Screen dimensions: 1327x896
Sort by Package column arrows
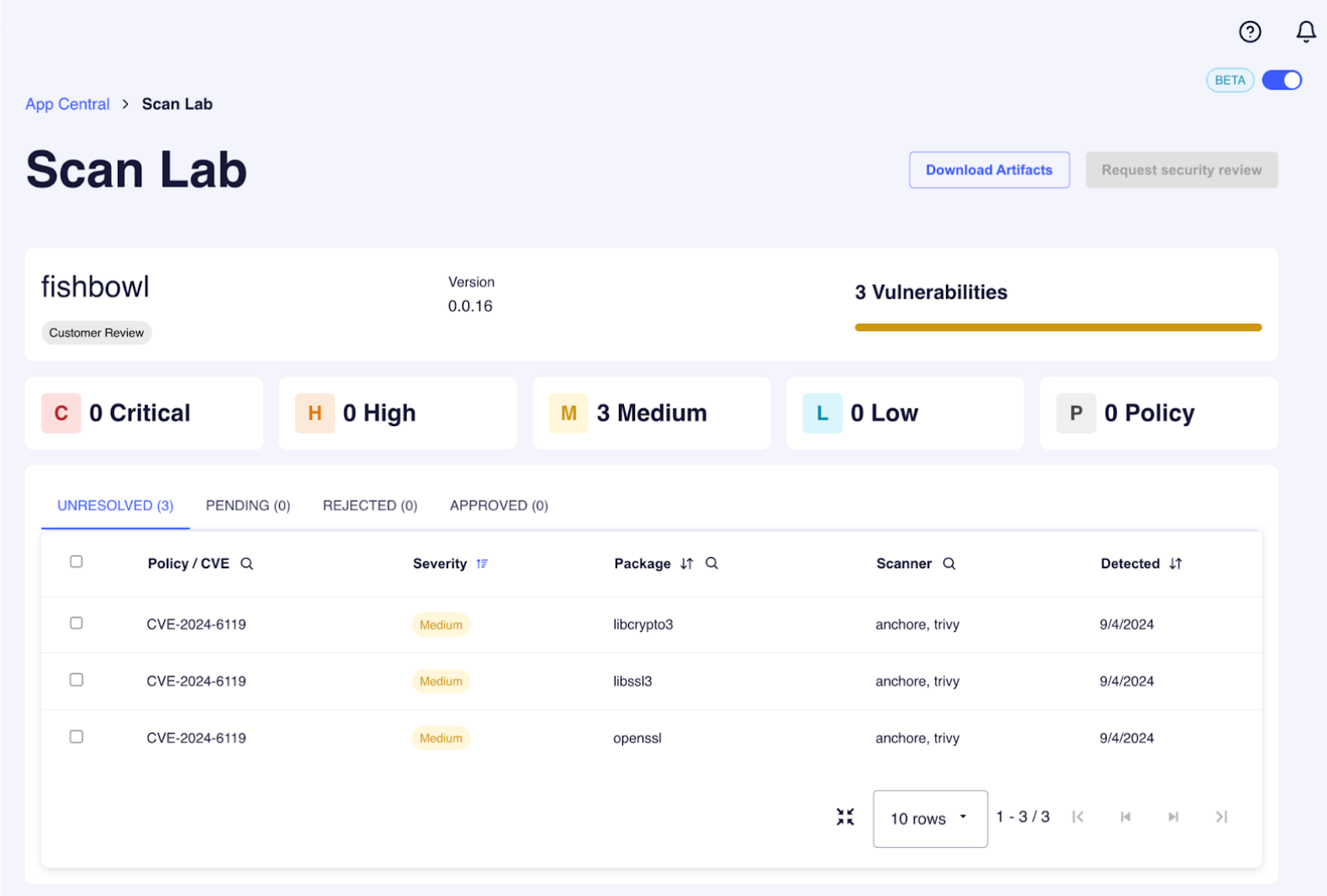(x=687, y=564)
